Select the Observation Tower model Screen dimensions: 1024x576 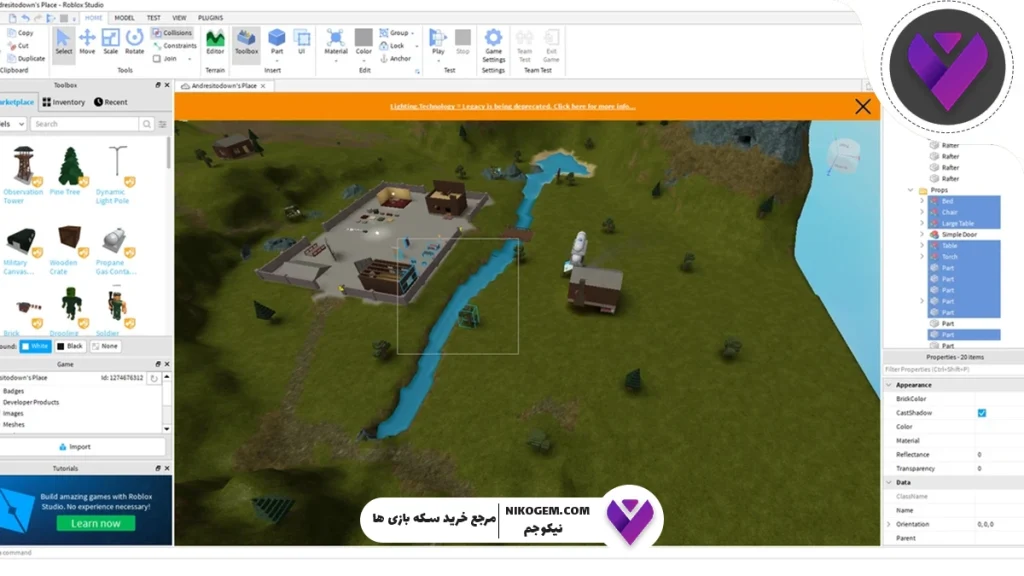coord(23,175)
